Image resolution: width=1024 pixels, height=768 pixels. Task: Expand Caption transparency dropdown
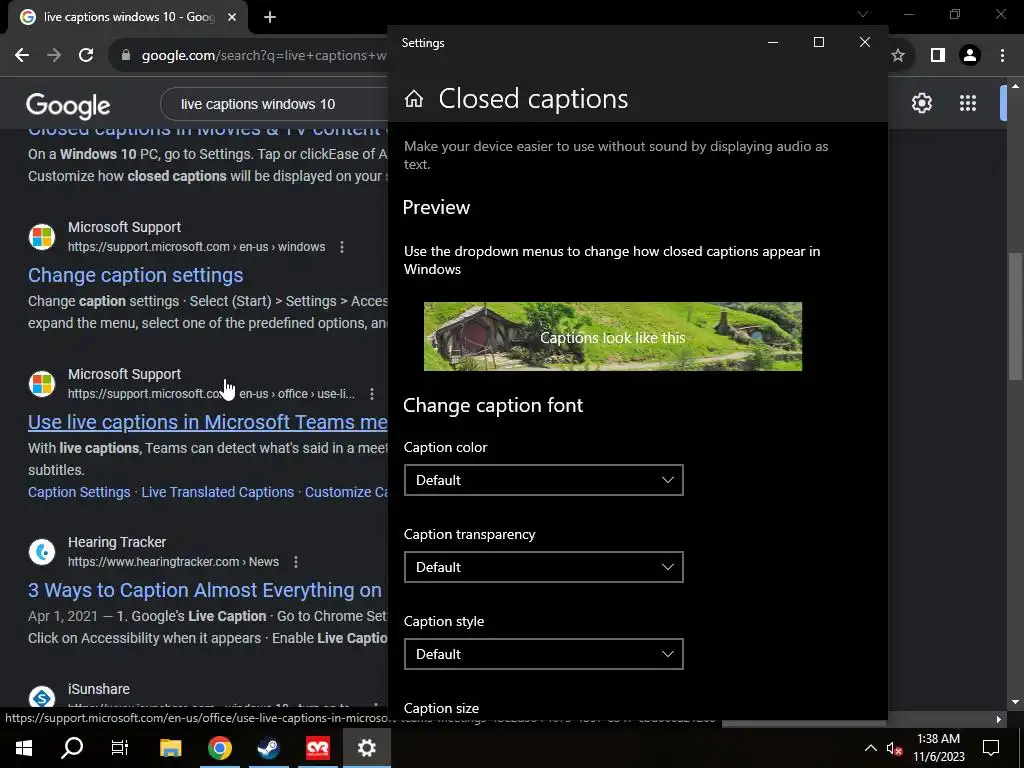coord(543,567)
